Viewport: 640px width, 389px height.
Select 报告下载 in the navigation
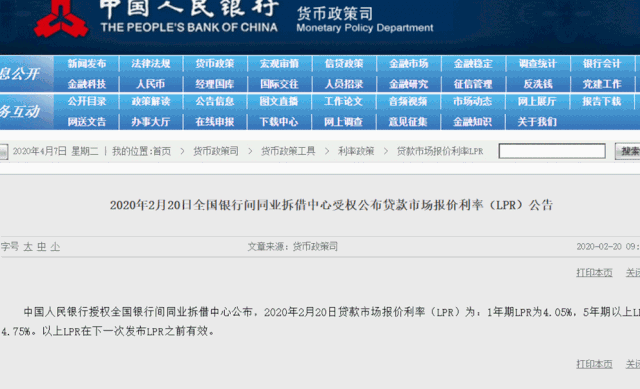(x=602, y=101)
